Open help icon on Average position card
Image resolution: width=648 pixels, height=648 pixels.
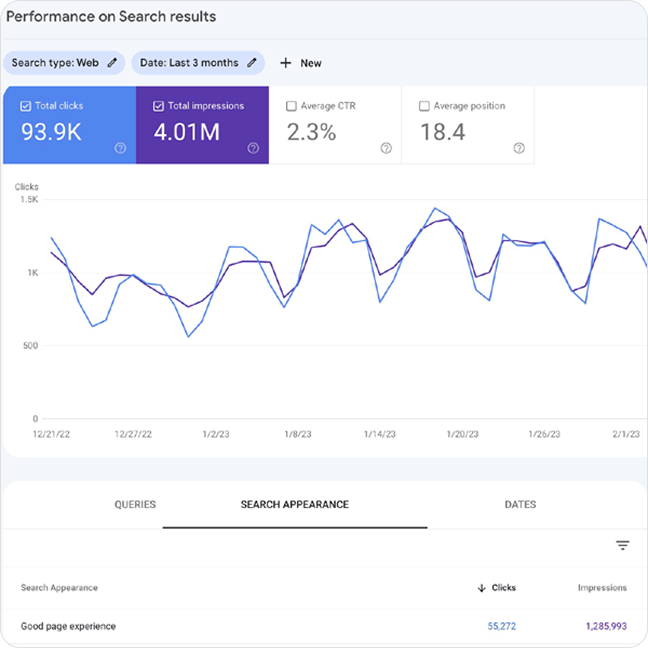tap(519, 148)
